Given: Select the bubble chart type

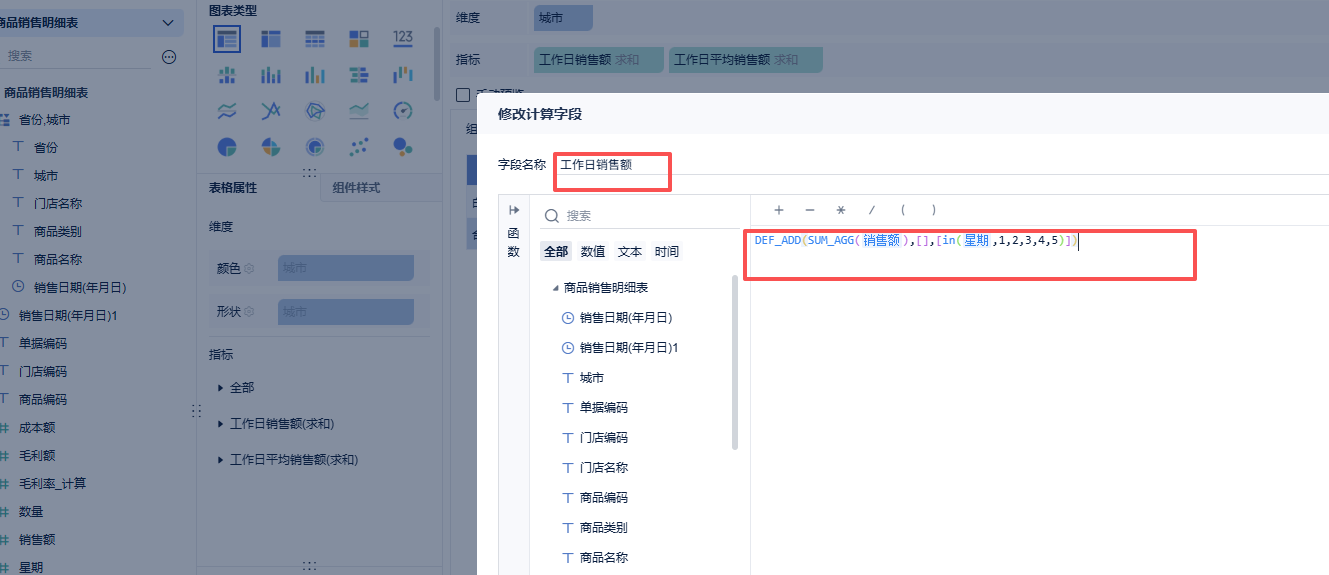Looking at the screenshot, I should (x=403, y=147).
